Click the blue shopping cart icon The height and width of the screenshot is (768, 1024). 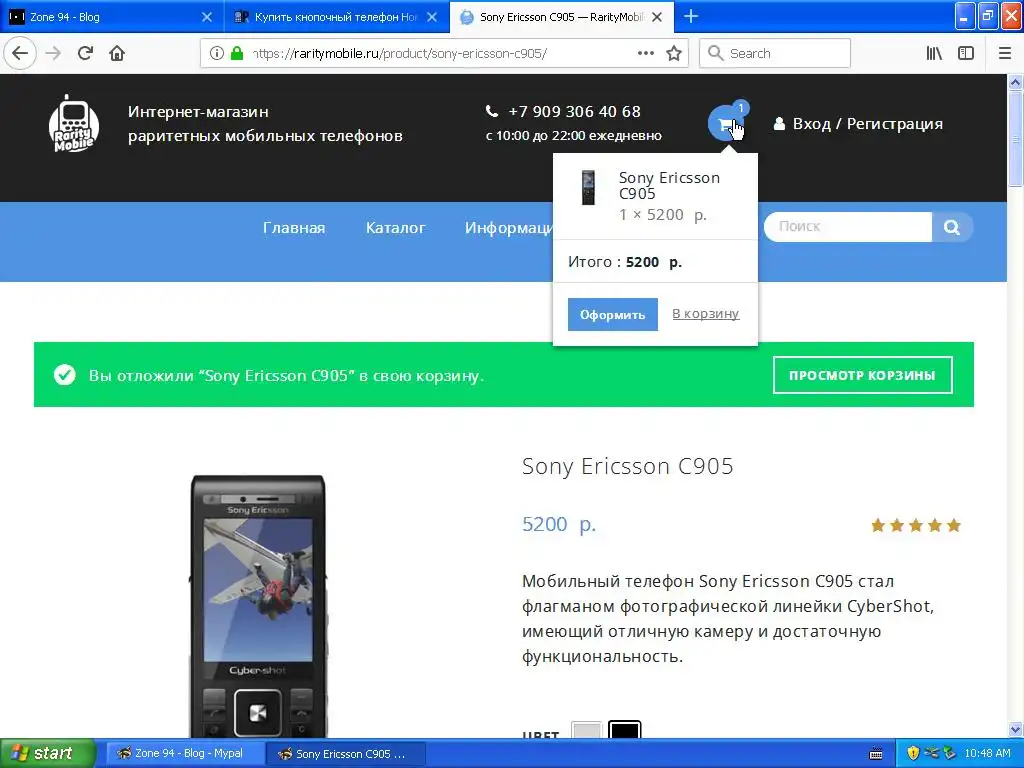click(726, 123)
